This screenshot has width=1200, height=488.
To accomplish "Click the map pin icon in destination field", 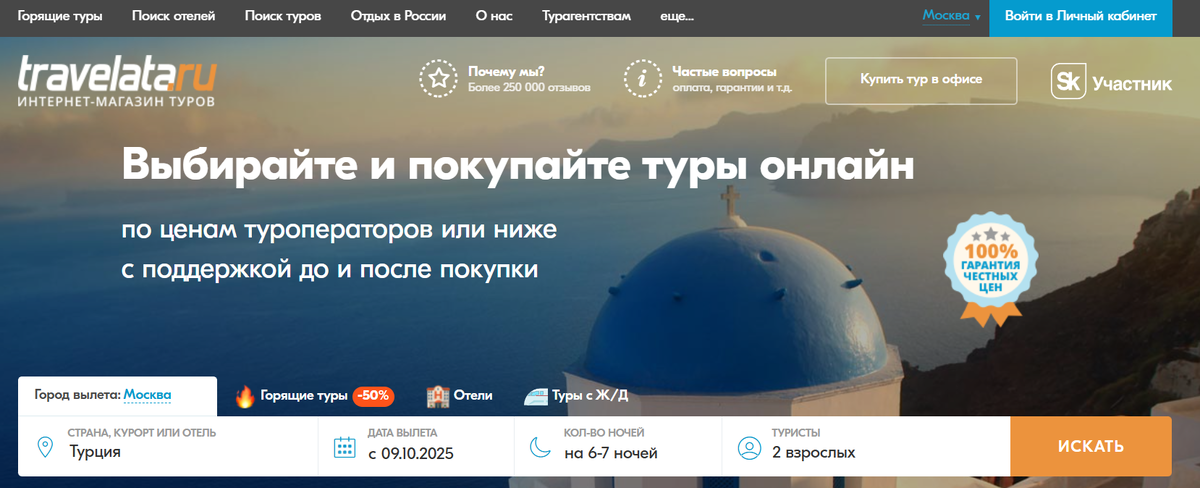I will pyautogui.click(x=45, y=446).
